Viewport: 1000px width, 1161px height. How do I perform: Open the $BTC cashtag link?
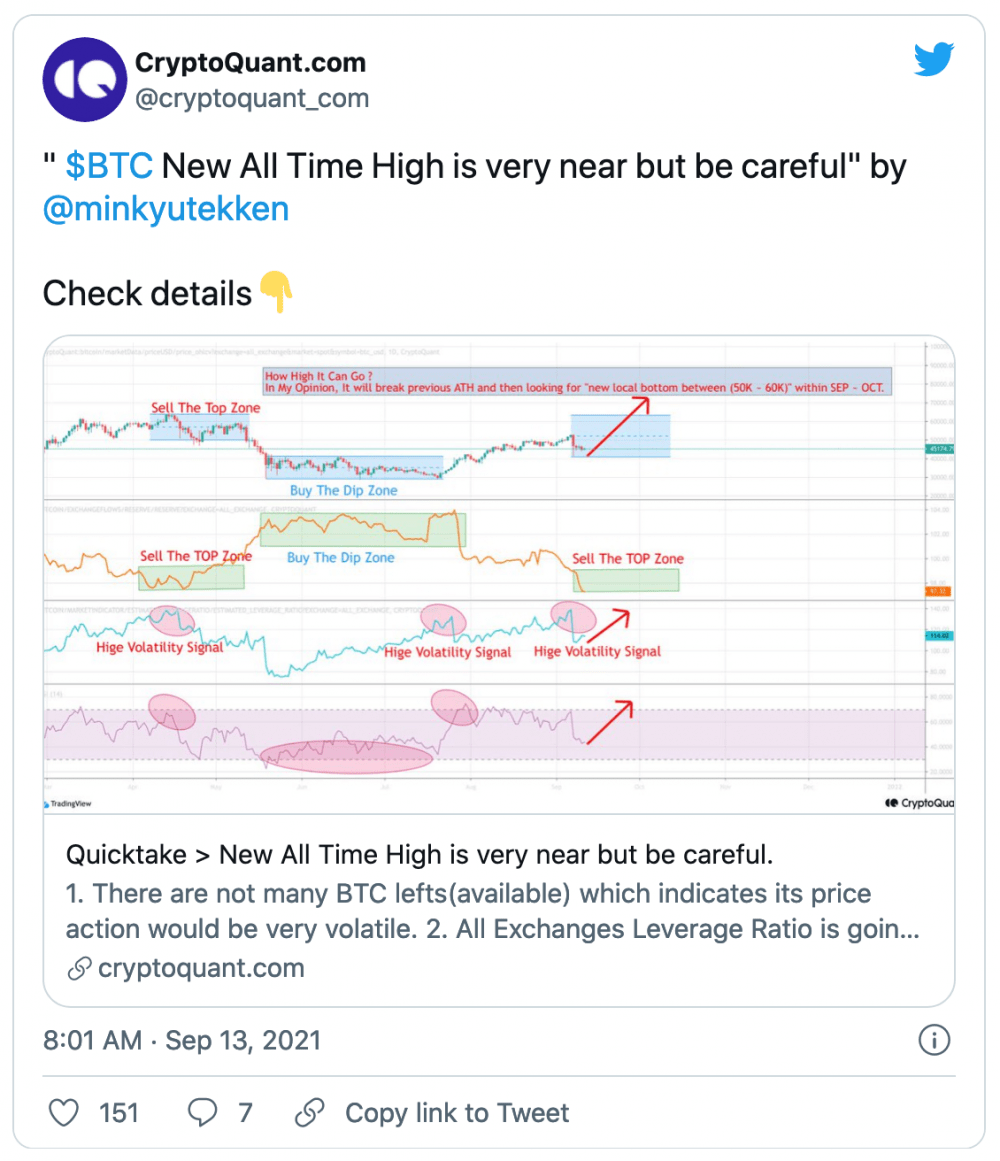pyautogui.click(x=109, y=166)
